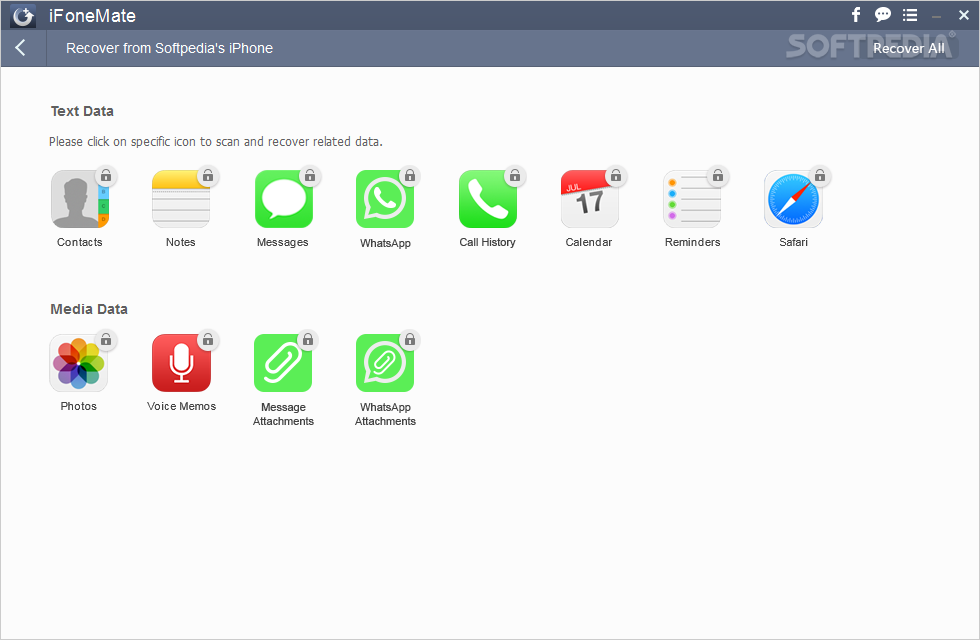
Task: Click the 'Media Data' heading
Action: tap(89, 309)
